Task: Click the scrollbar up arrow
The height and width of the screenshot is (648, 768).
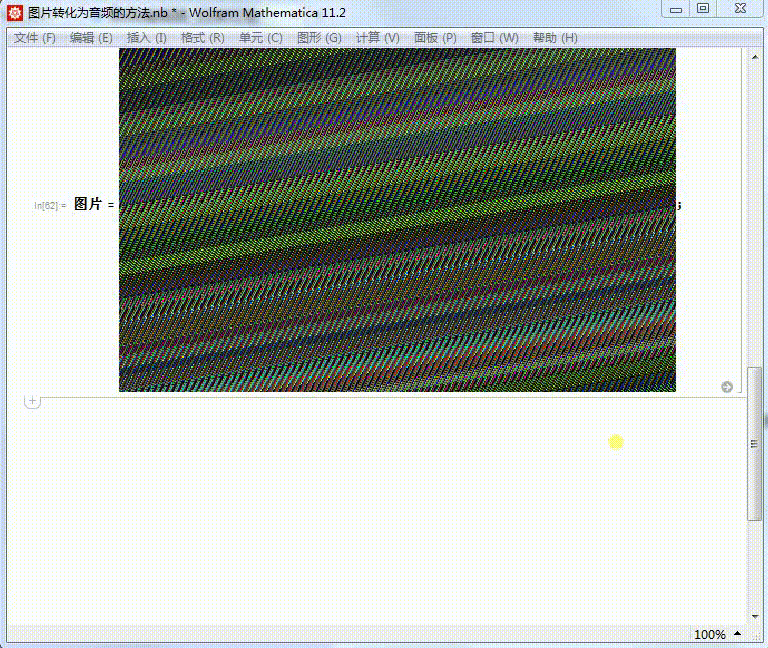Action: coord(755,57)
